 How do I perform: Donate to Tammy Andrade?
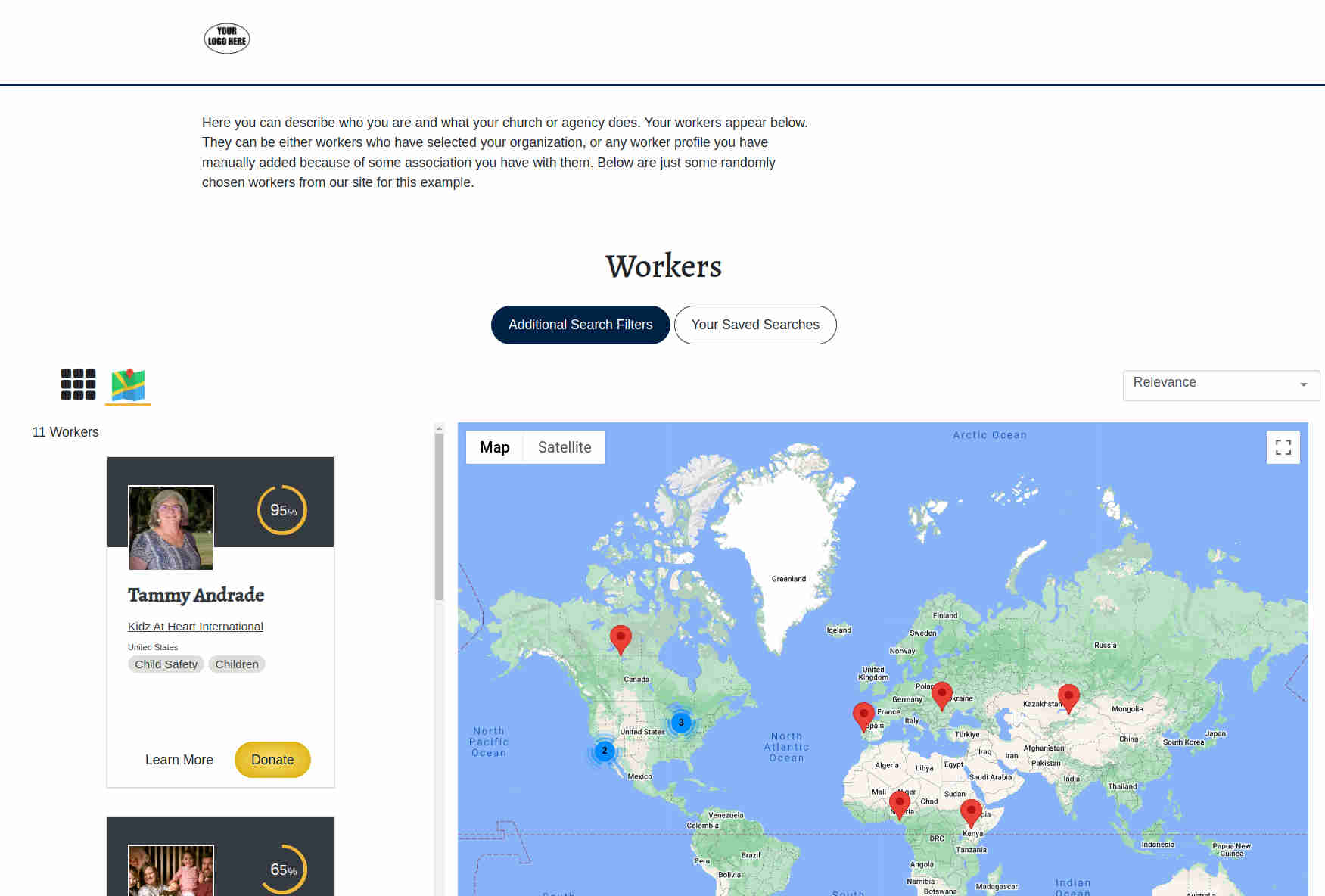pyautogui.click(x=272, y=760)
